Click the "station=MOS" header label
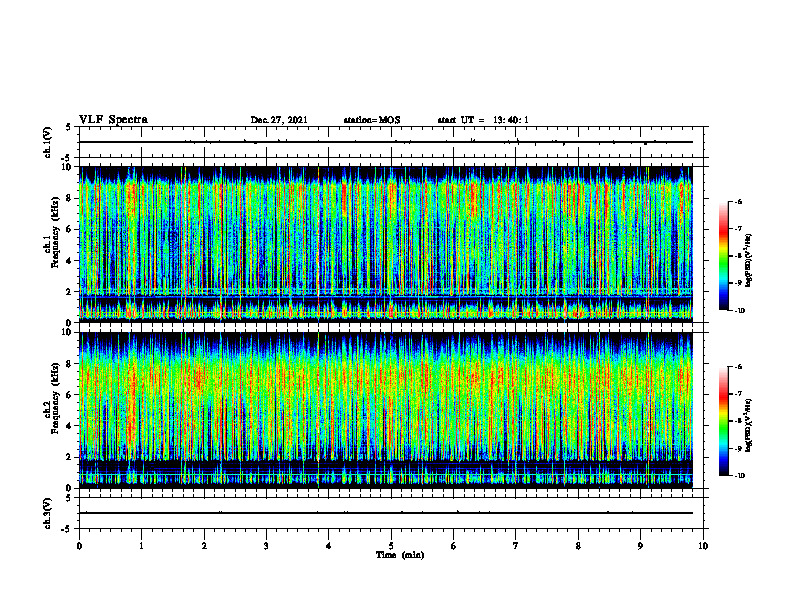 click(372, 120)
